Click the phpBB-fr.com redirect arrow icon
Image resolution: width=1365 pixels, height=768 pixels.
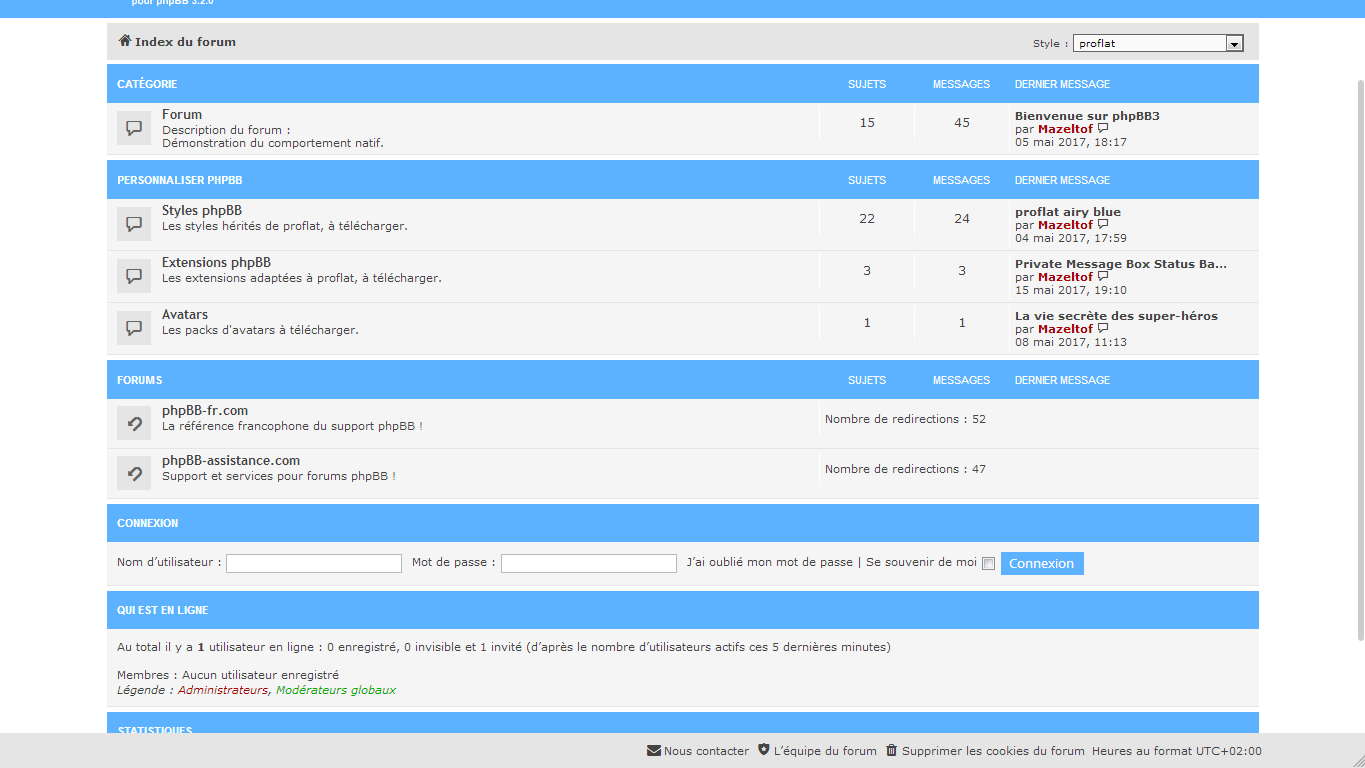[x=134, y=423]
